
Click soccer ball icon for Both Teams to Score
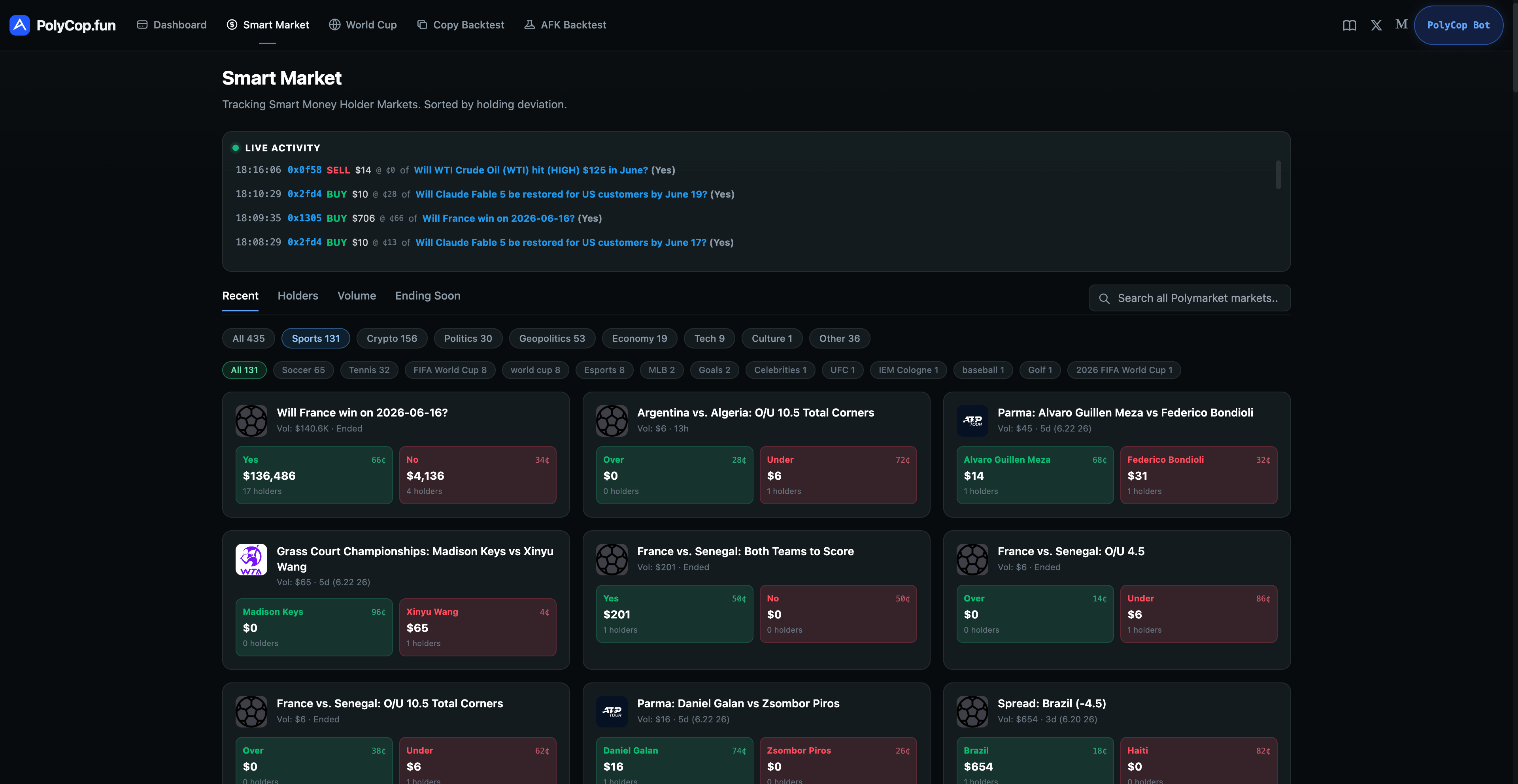pos(612,560)
